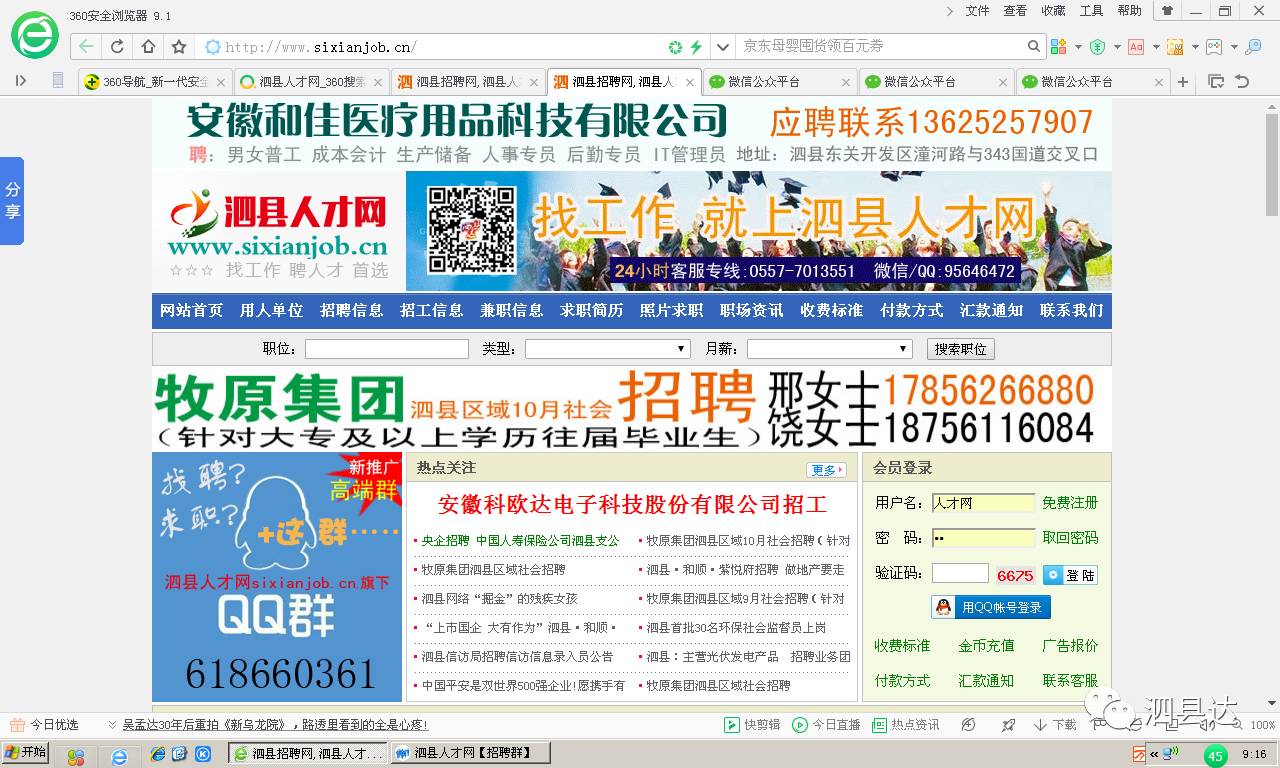1280x768 pixels.
Task: Click the green 45 tray badge icon
Action: (x=1216, y=756)
